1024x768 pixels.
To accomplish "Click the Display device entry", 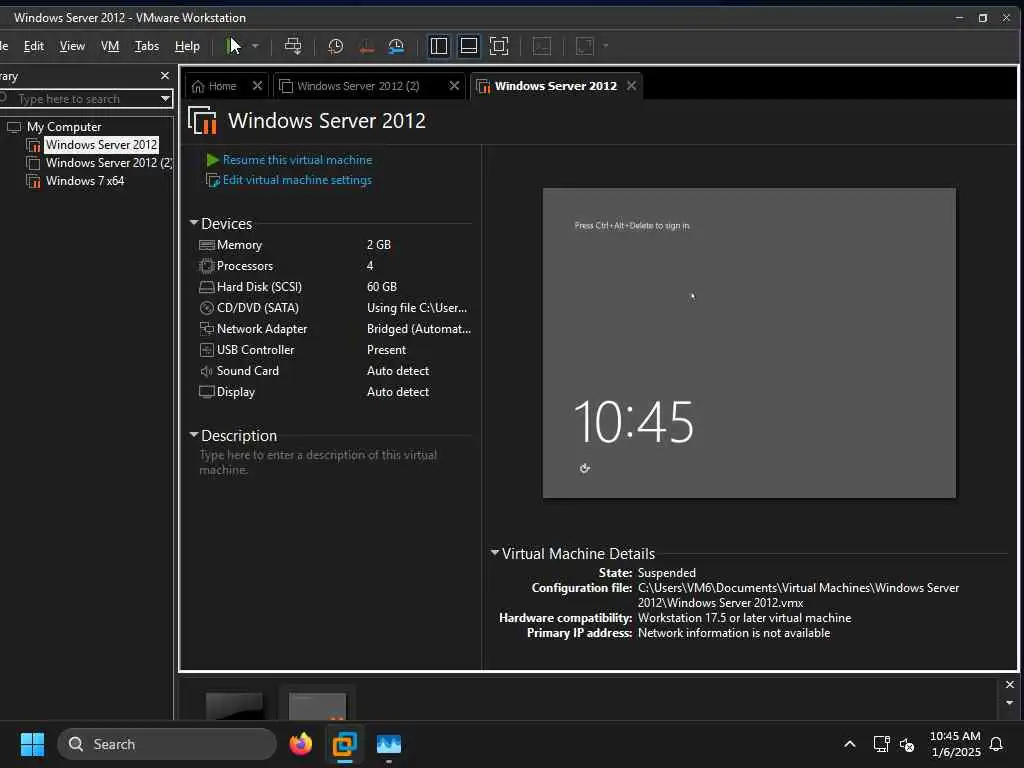I will [x=236, y=392].
